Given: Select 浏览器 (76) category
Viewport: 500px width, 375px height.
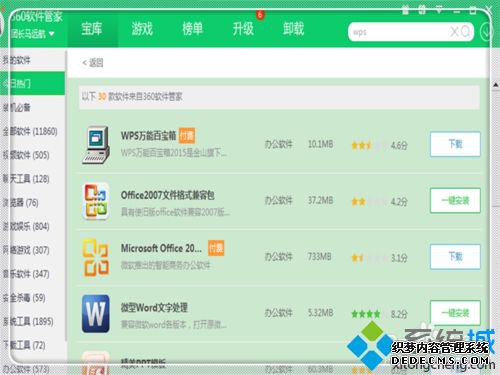Looking at the screenshot, I should [32, 203].
